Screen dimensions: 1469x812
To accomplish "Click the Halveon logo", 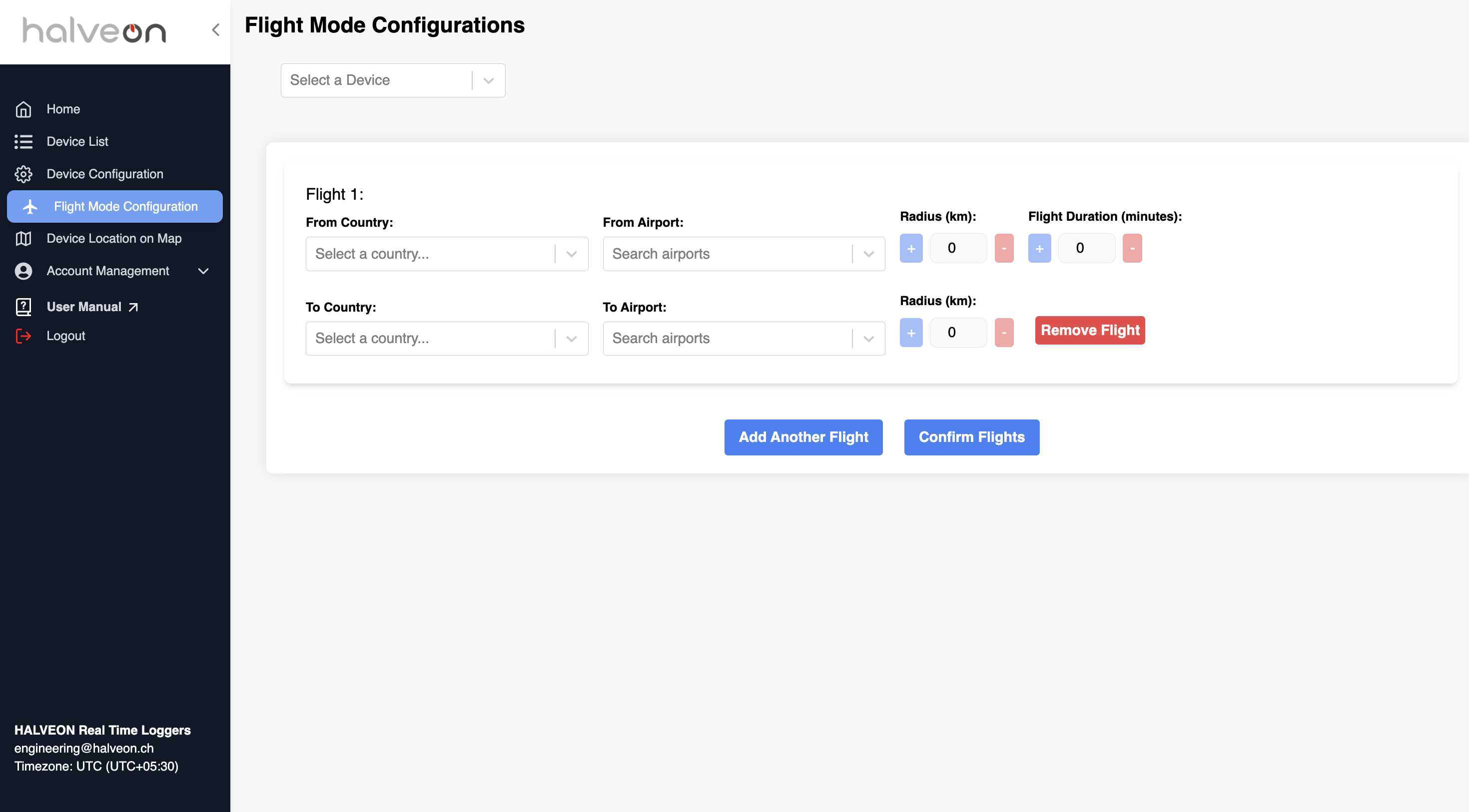I will click(94, 30).
